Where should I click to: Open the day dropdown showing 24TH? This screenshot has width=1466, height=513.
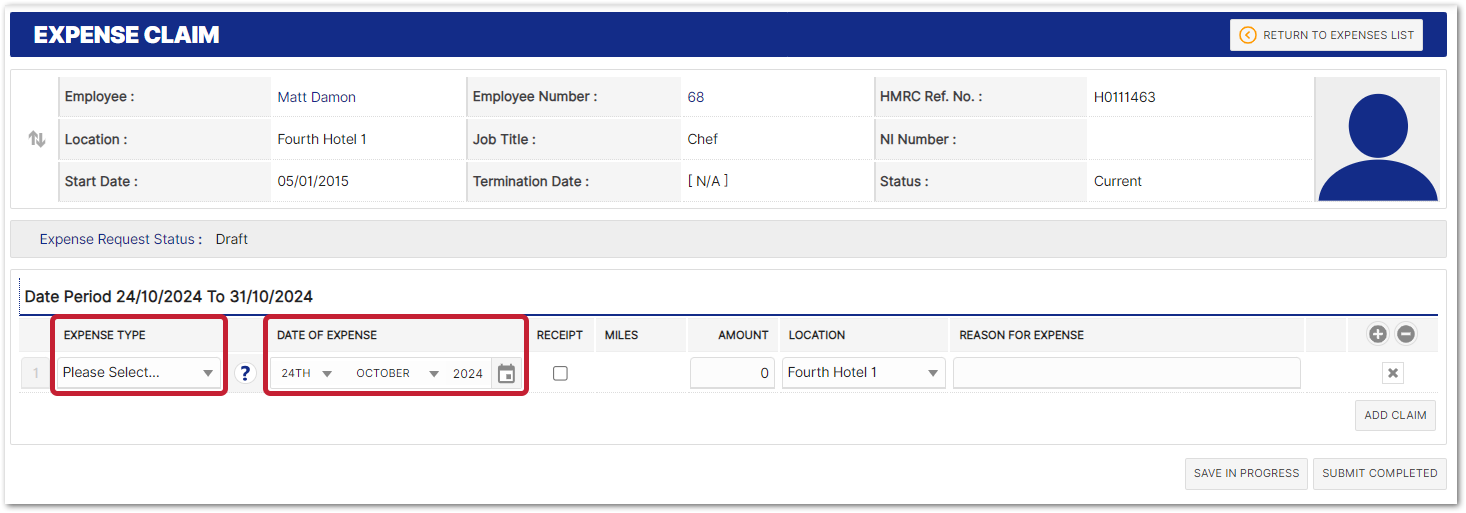click(306, 373)
